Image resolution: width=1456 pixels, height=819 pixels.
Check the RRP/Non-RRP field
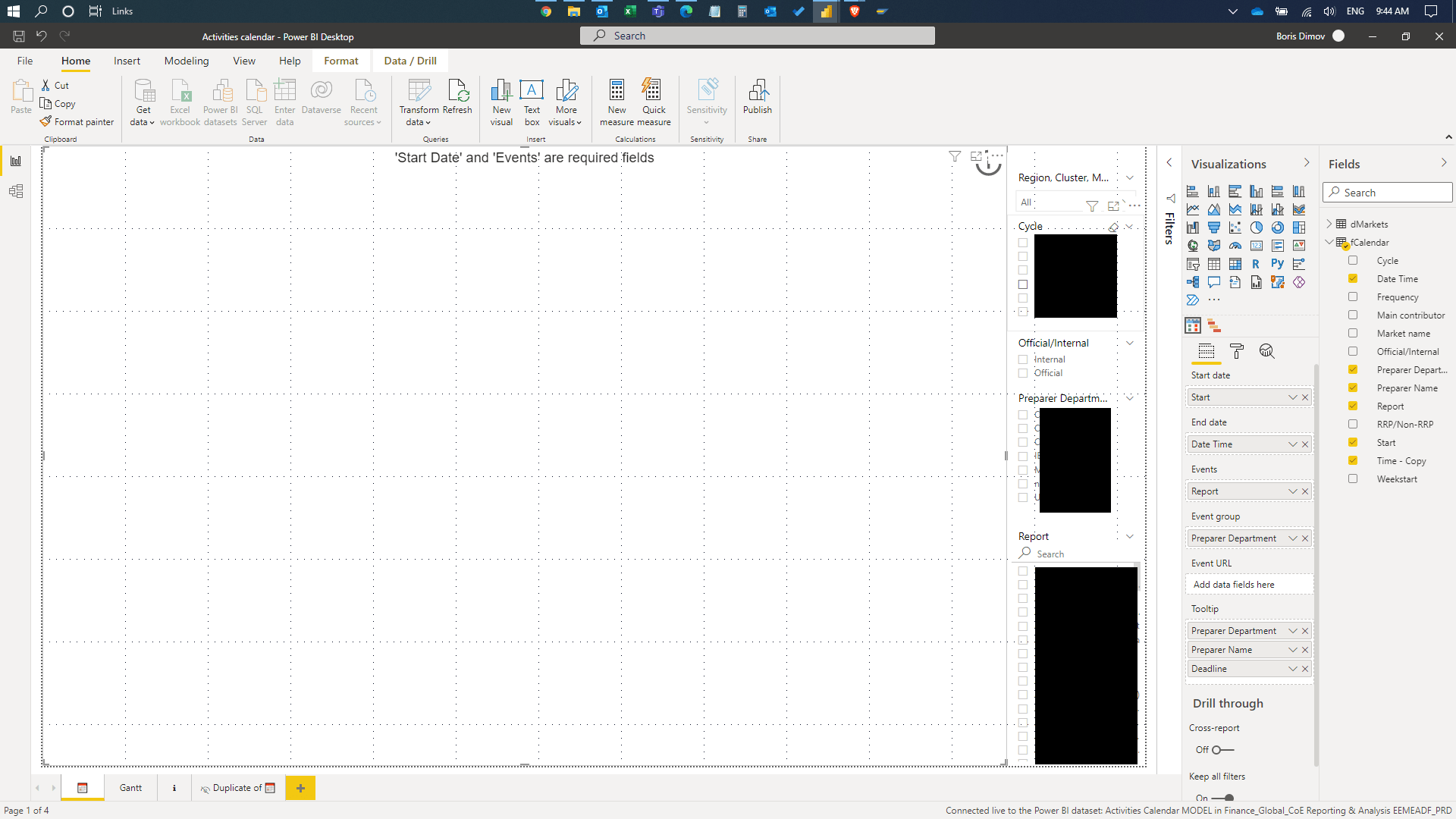(x=1353, y=425)
